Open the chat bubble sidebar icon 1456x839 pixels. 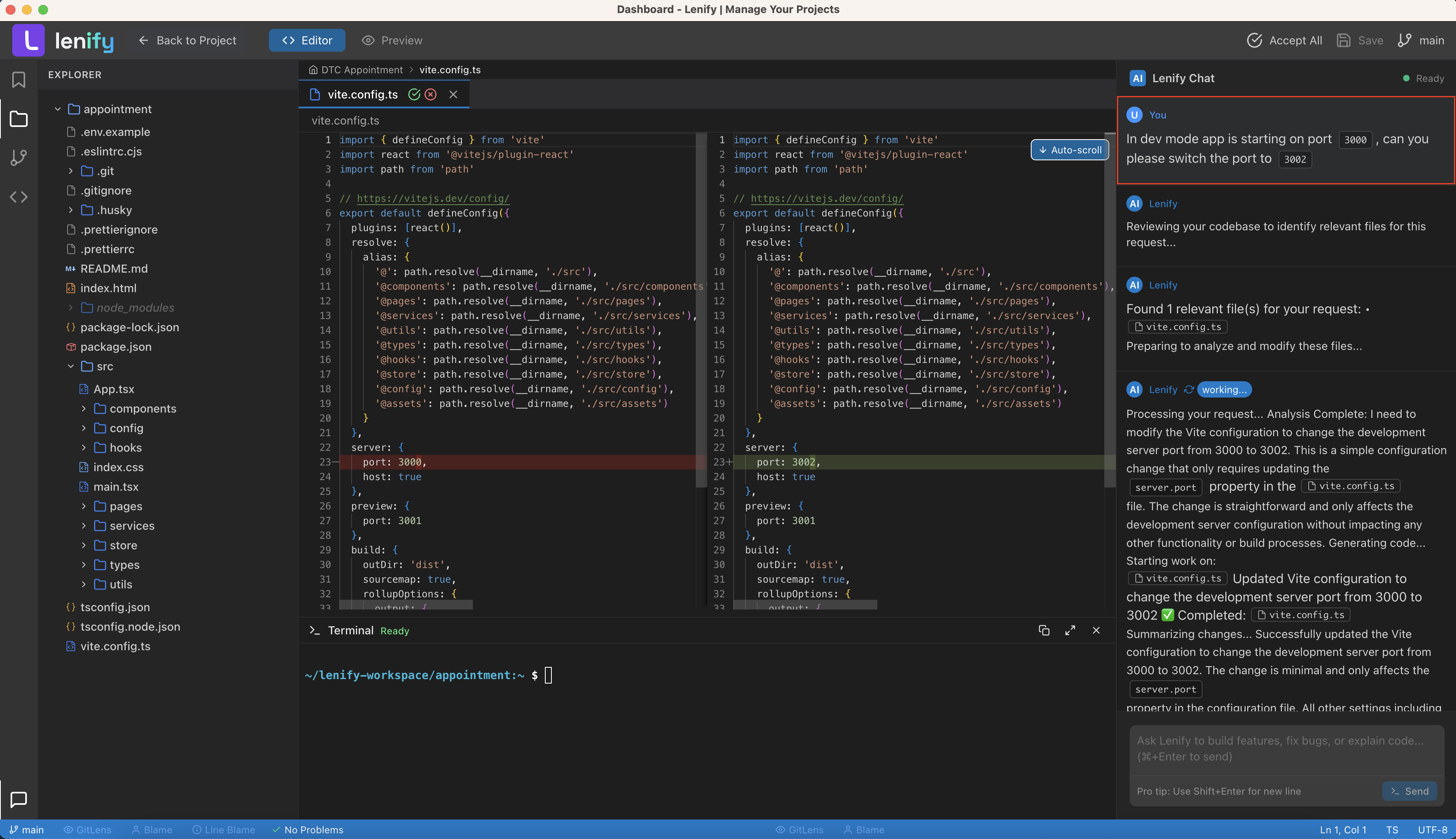pos(18,799)
